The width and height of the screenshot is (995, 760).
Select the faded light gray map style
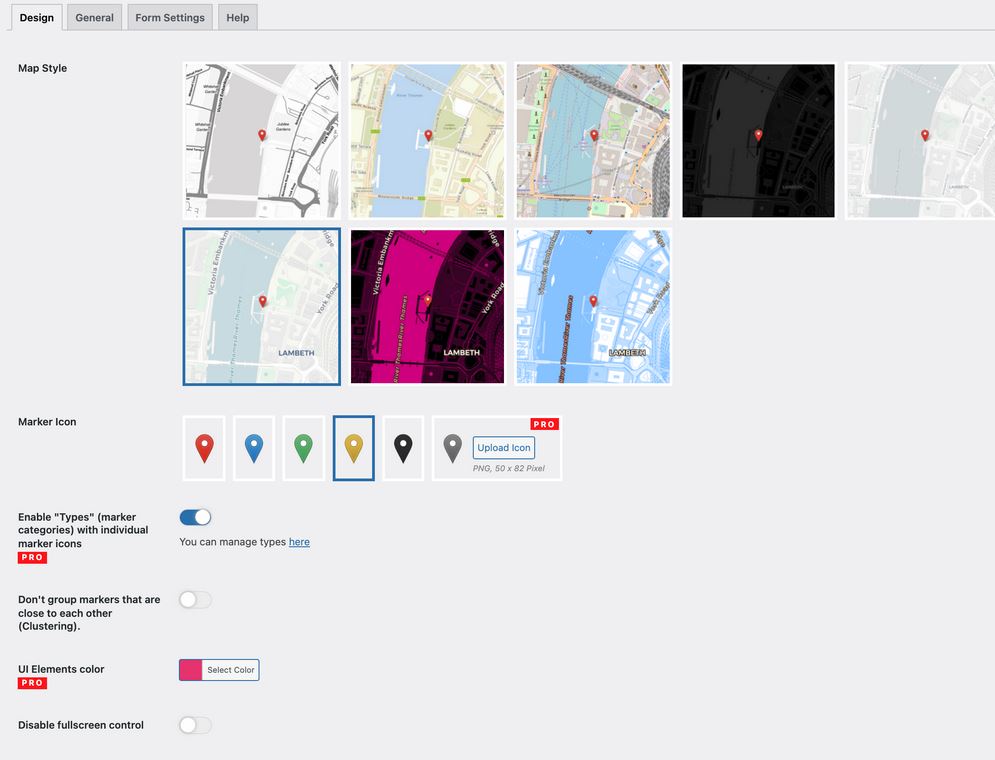coord(920,140)
